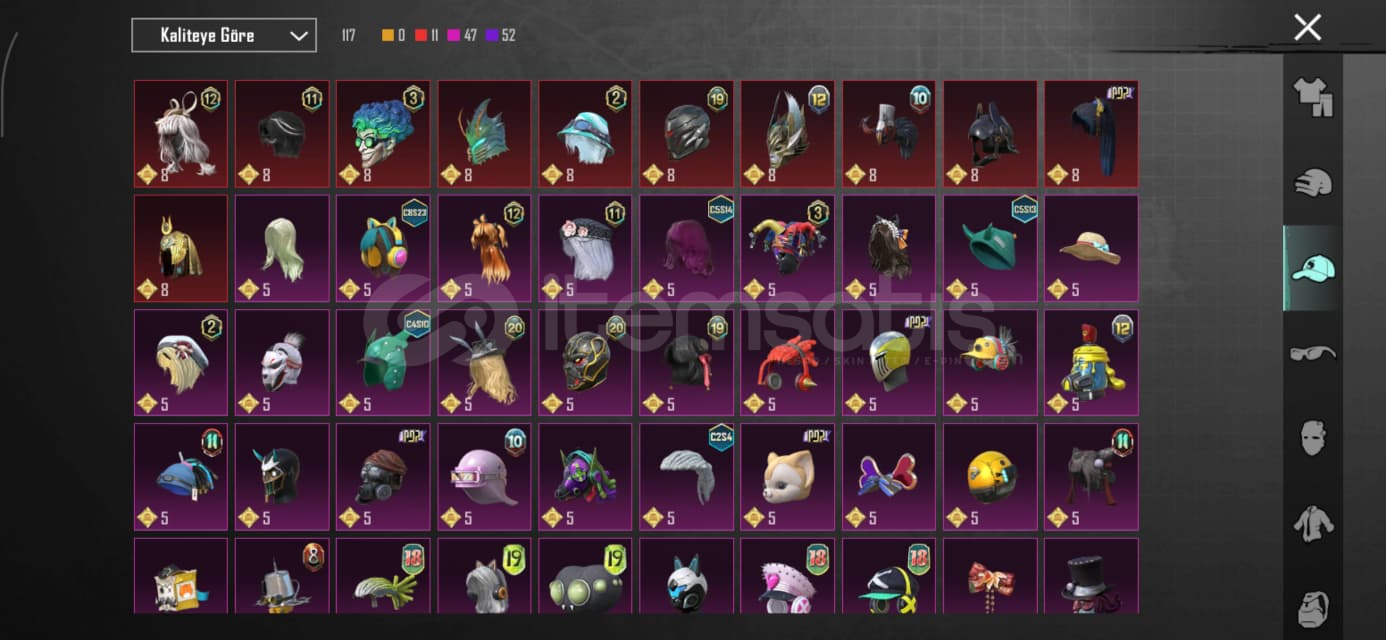Screen dimensions: 1386x640
Task: Select the gloves category icon
Action: 1313,183
